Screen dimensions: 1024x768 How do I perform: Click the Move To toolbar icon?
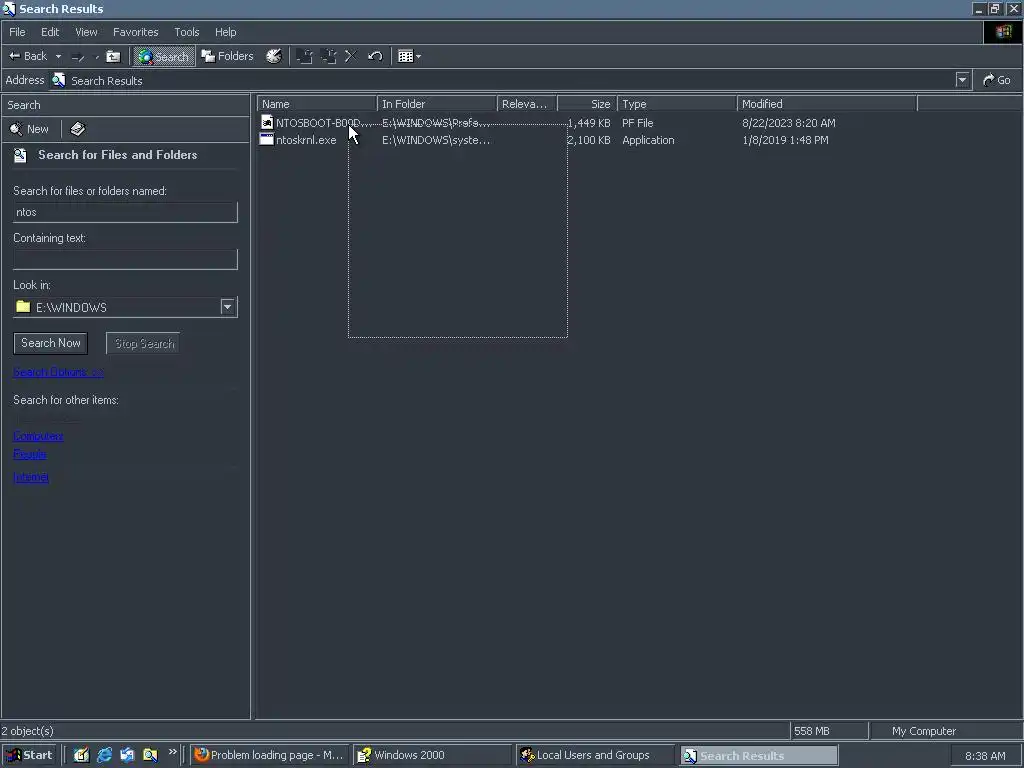pos(304,56)
